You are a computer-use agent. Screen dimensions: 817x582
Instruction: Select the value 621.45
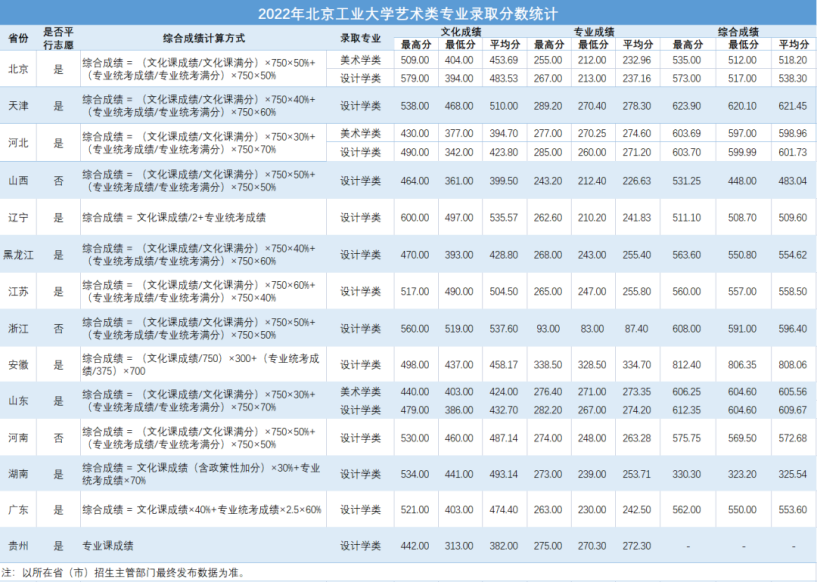click(793, 106)
